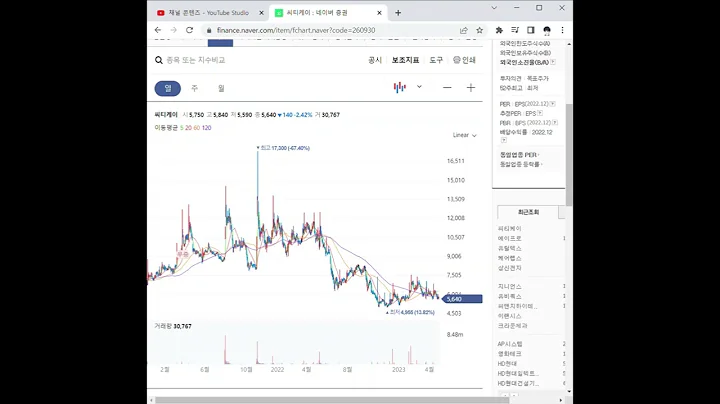Click the 동일업종 등락률 link
This screenshot has height=404, width=720.
click(x=521, y=164)
